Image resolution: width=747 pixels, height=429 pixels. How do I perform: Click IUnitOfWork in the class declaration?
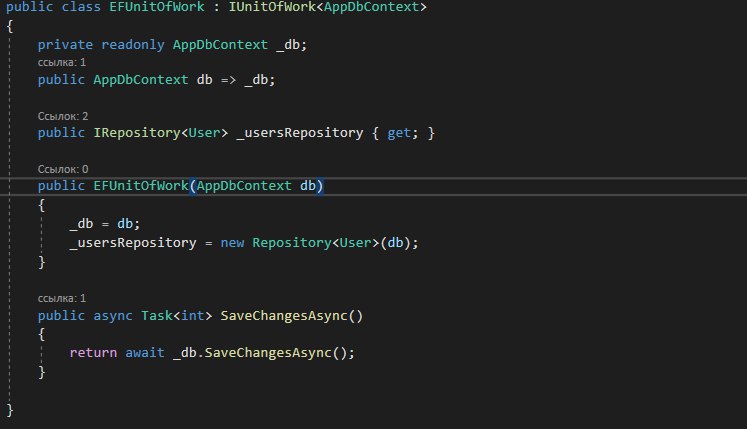272,7
